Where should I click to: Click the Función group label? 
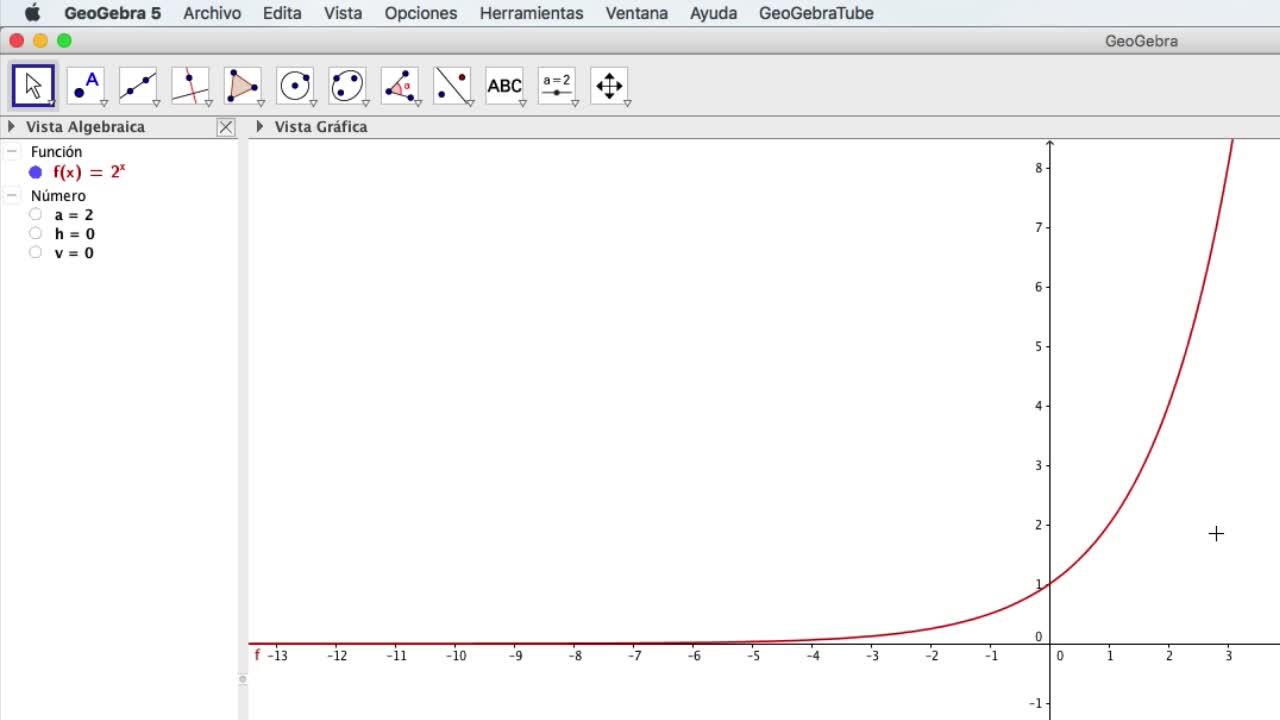click(x=56, y=152)
